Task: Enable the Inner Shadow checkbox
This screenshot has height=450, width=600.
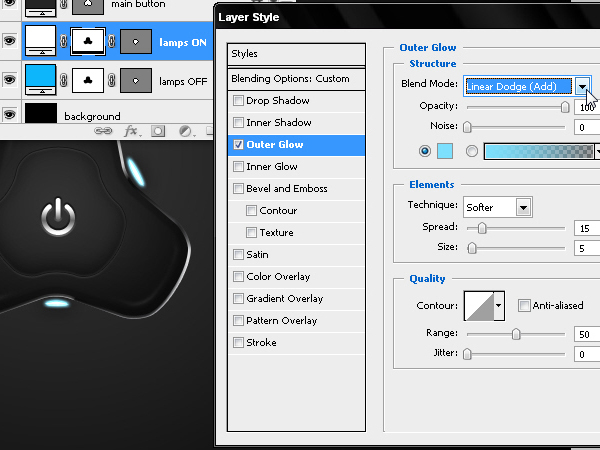Action: click(238, 122)
